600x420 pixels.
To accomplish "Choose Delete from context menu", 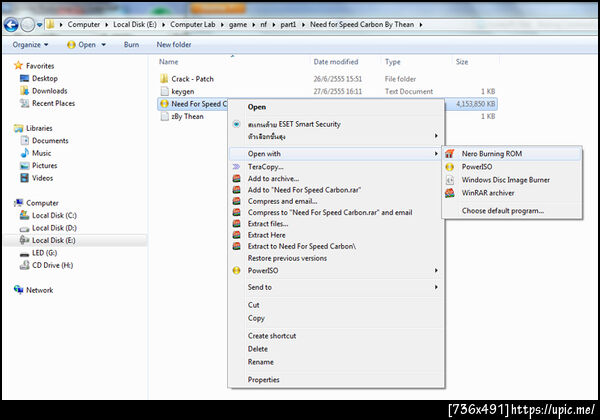I will coord(258,349).
